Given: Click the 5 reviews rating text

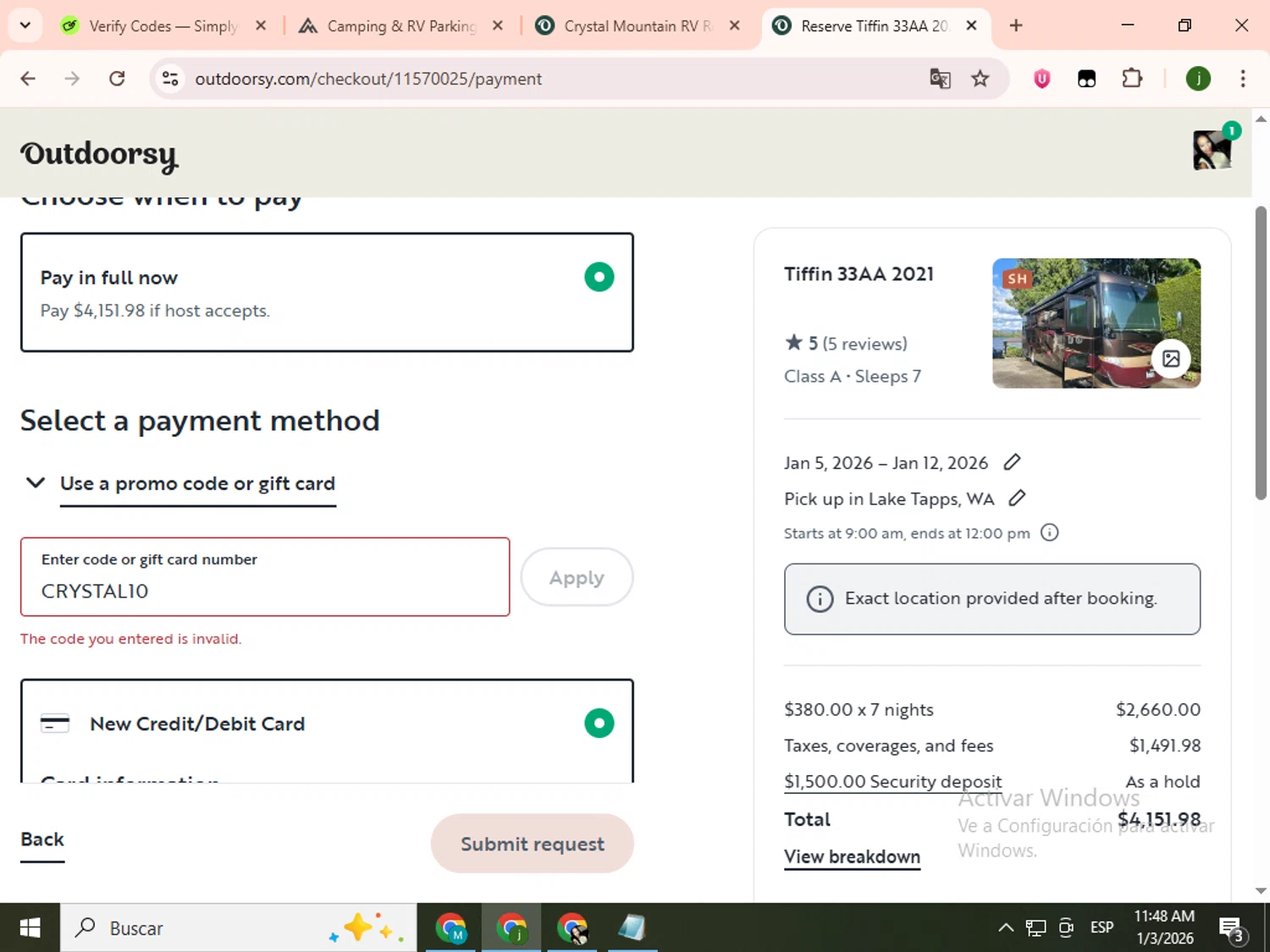Looking at the screenshot, I should 846,344.
